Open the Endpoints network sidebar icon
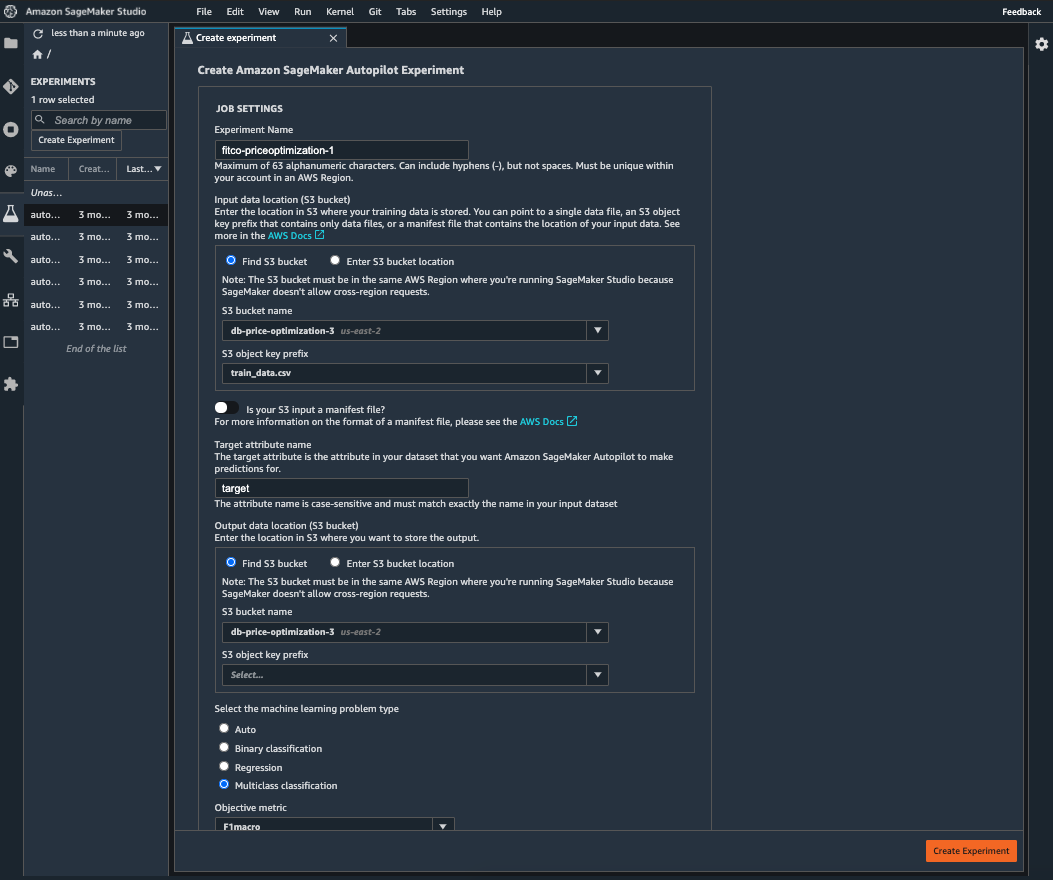1053x880 pixels. [11, 300]
